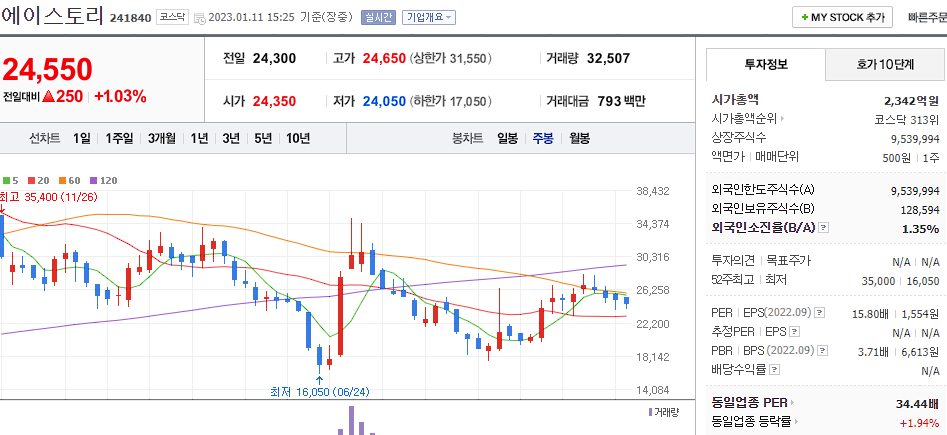Select the 1년 line chart range
947x435 pixels.
point(199,138)
